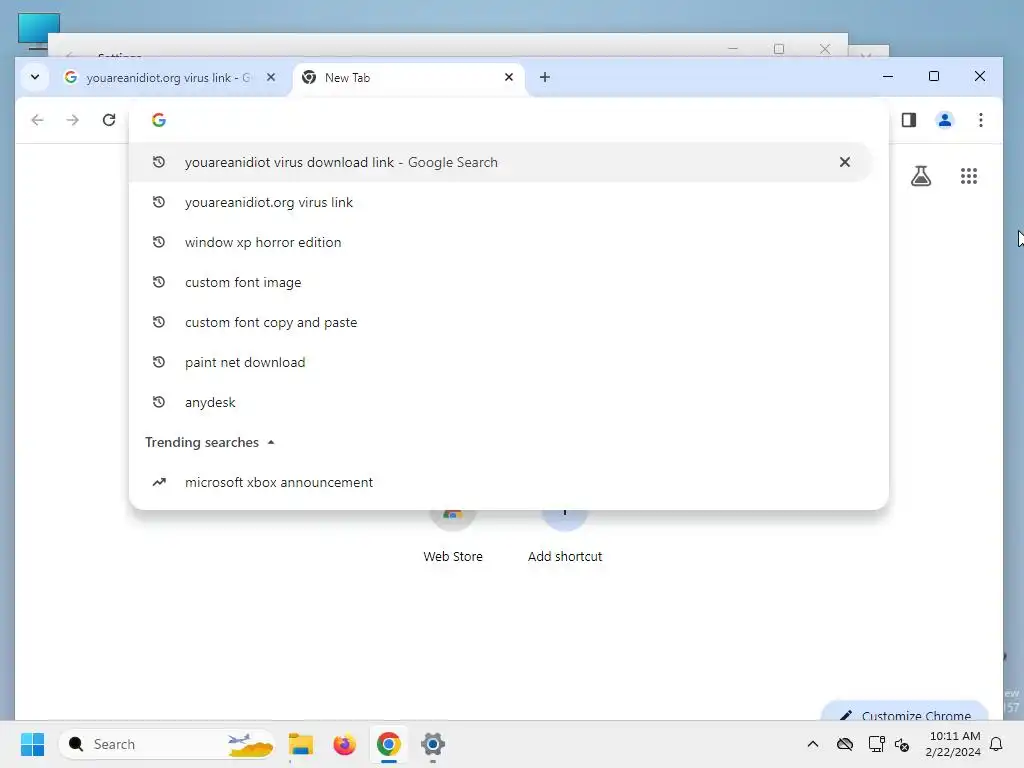Image resolution: width=1024 pixels, height=768 pixels.
Task: Minimize the background Settings window
Action: pos(733,49)
